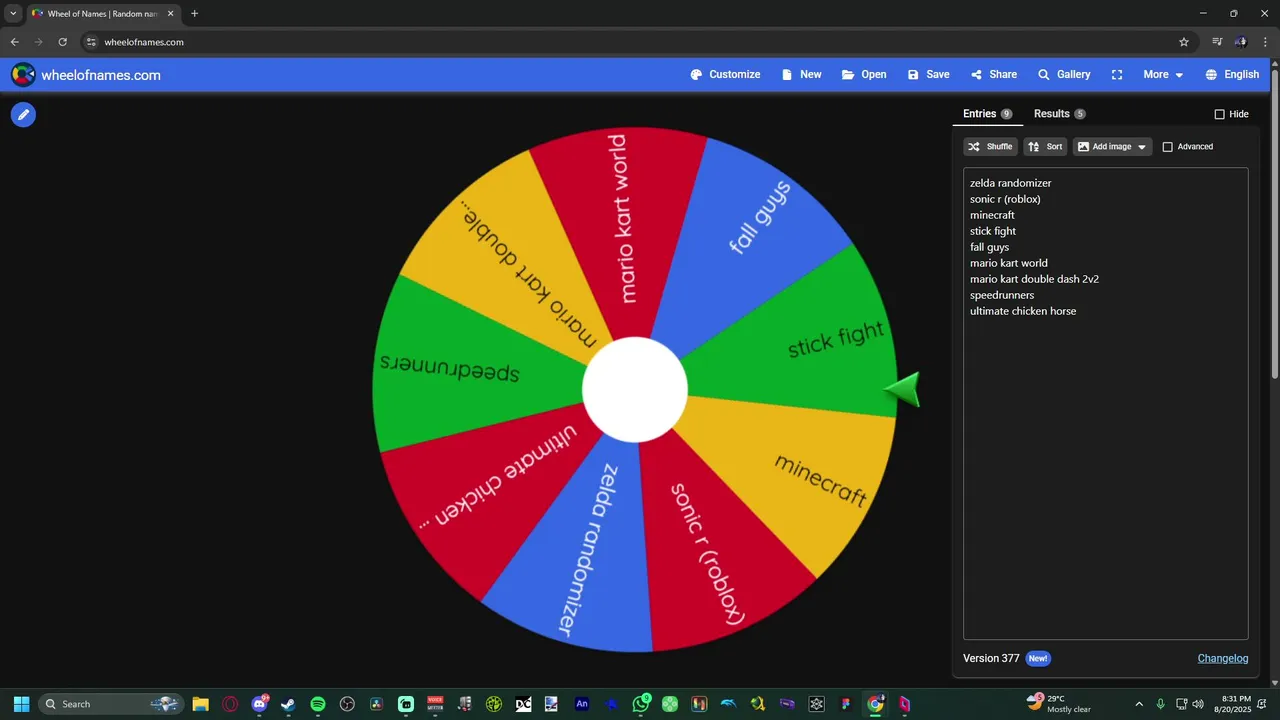The image size is (1280, 720).
Task: Open Figma from the taskbar
Action: [846, 704]
